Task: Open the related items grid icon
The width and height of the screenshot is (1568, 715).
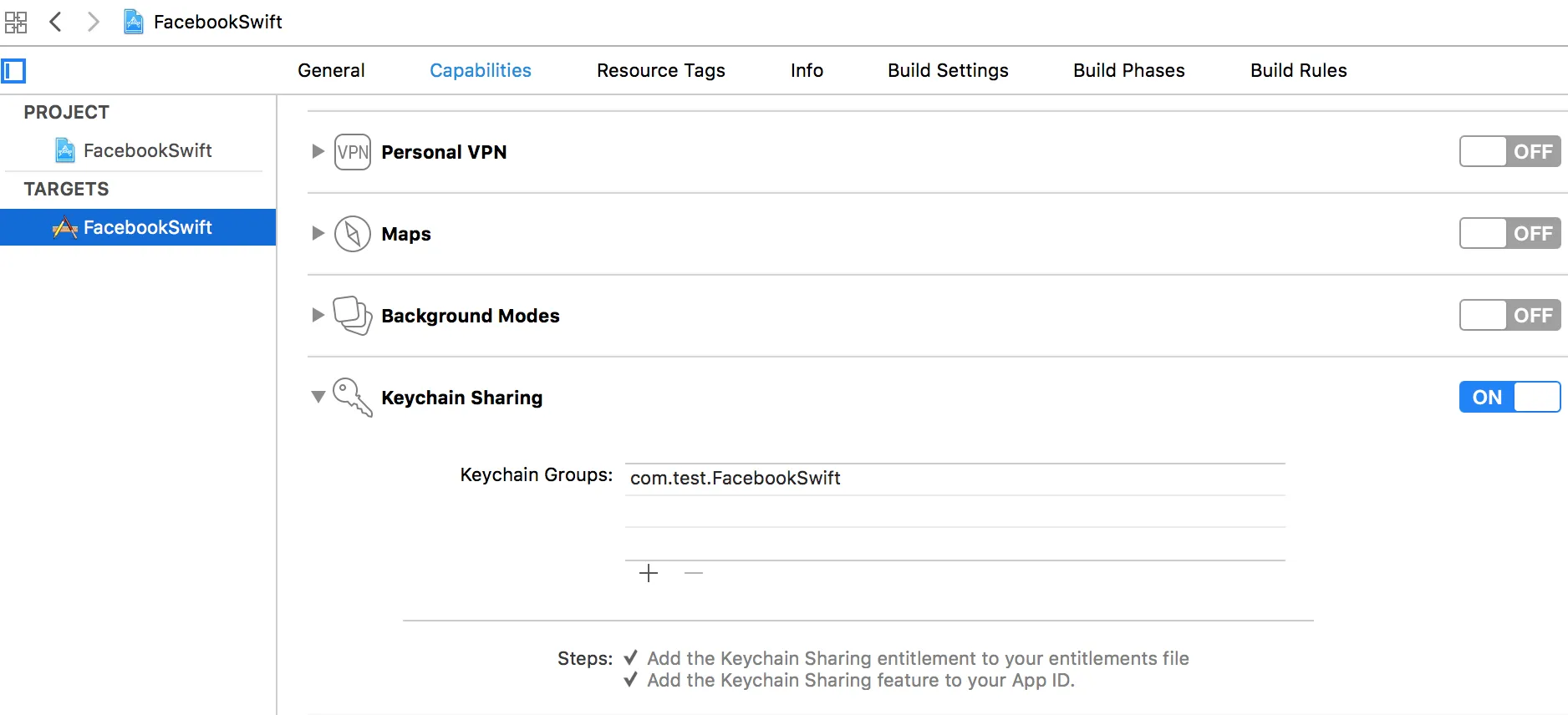Action: click(16, 22)
